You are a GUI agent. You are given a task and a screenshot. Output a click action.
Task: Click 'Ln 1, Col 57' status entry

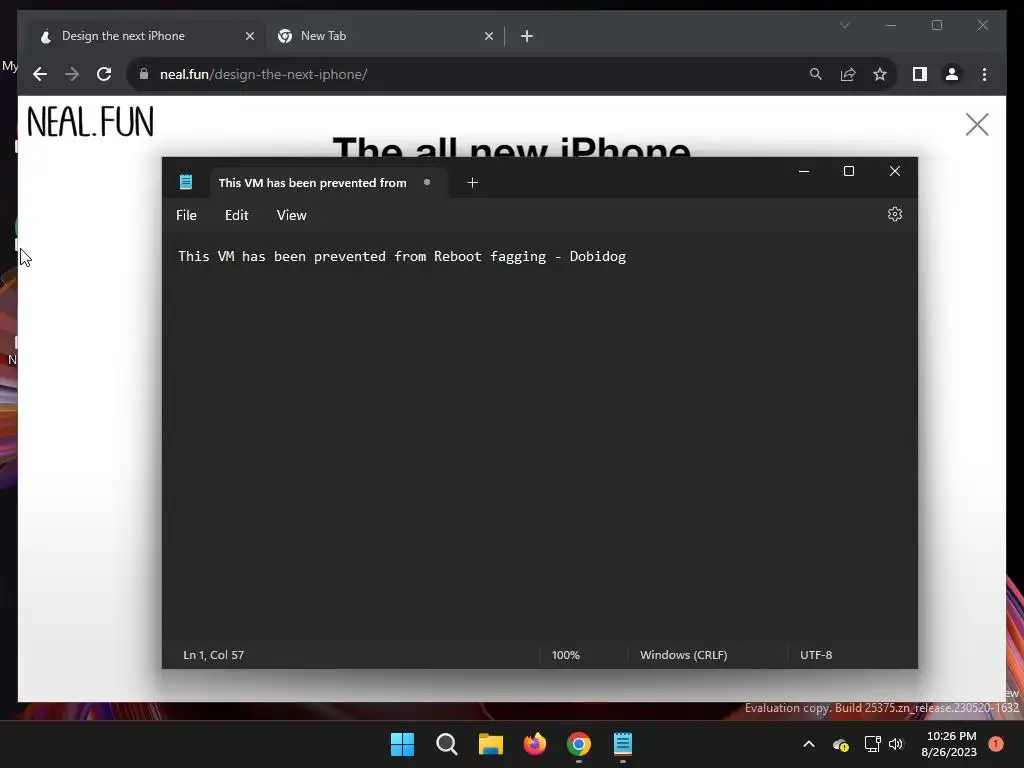214,654
